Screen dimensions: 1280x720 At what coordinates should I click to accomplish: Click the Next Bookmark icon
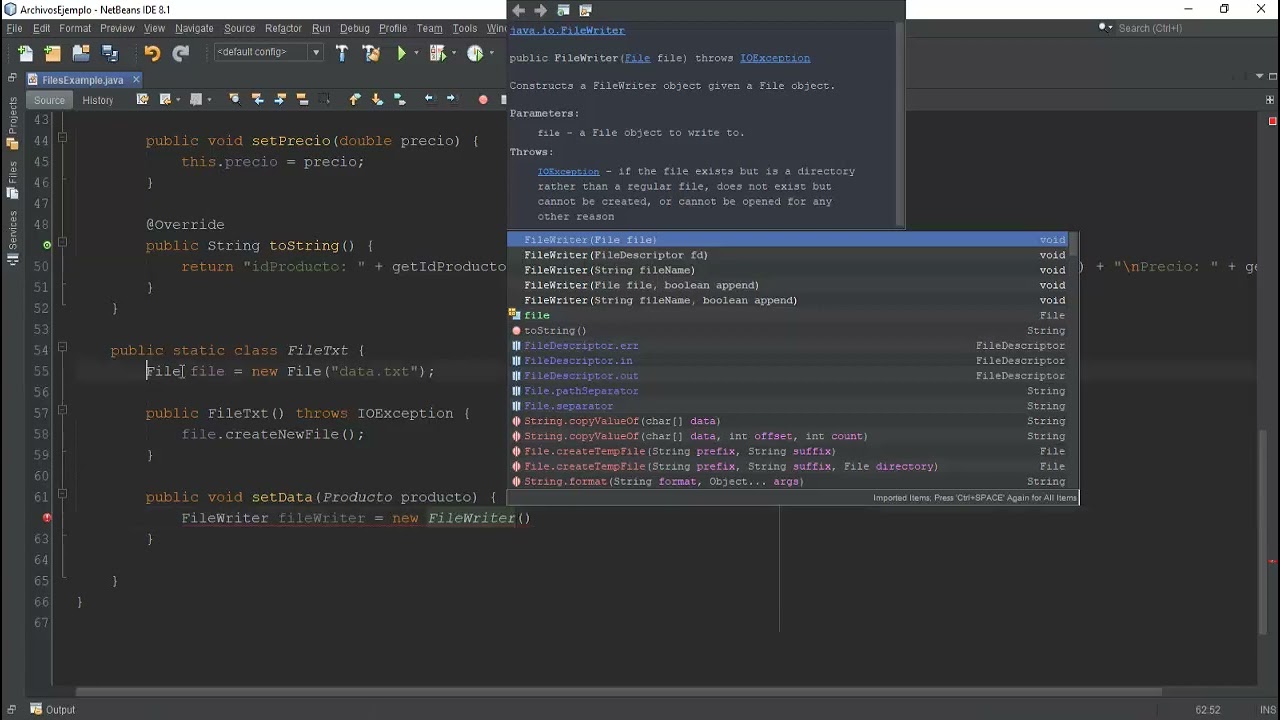377,99
